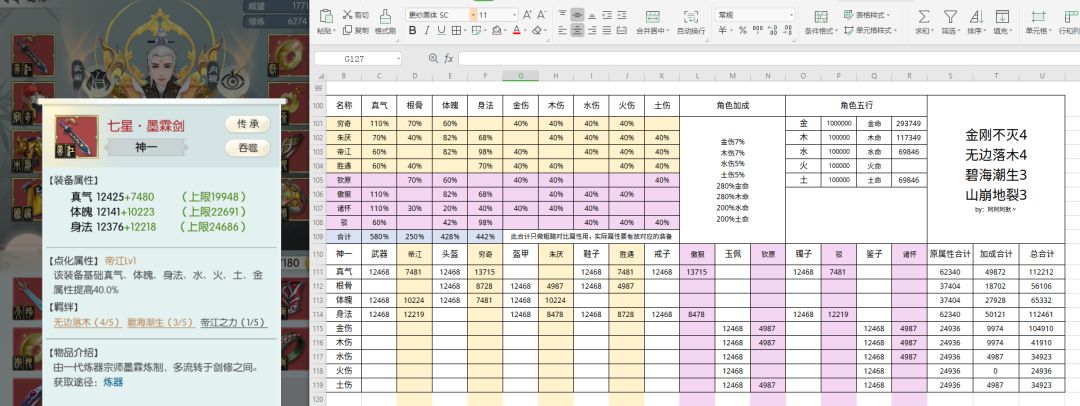Click the Filter funnel icon

click(951, 17)
